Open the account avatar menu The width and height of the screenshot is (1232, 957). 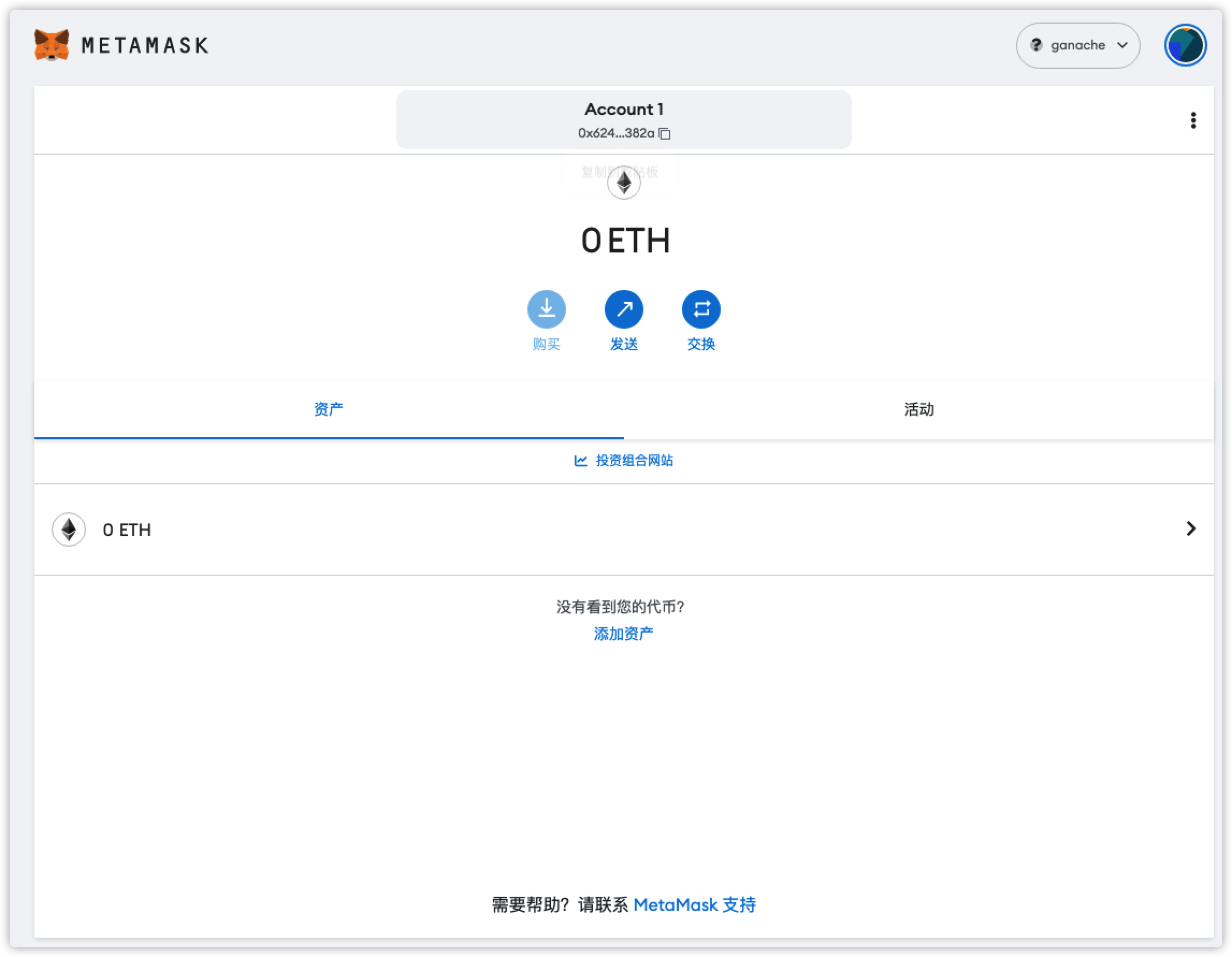pyautogui.click(x=1185, y=45)
